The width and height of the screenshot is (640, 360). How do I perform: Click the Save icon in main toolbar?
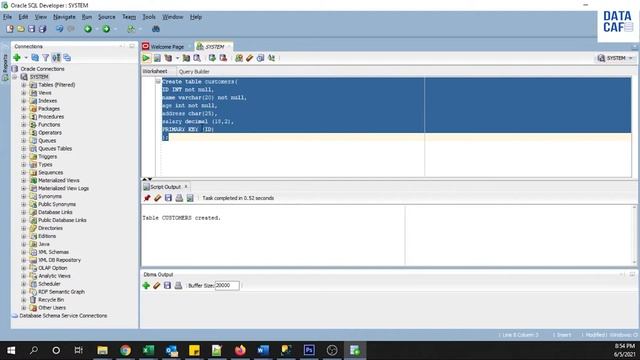coord(31,29)
